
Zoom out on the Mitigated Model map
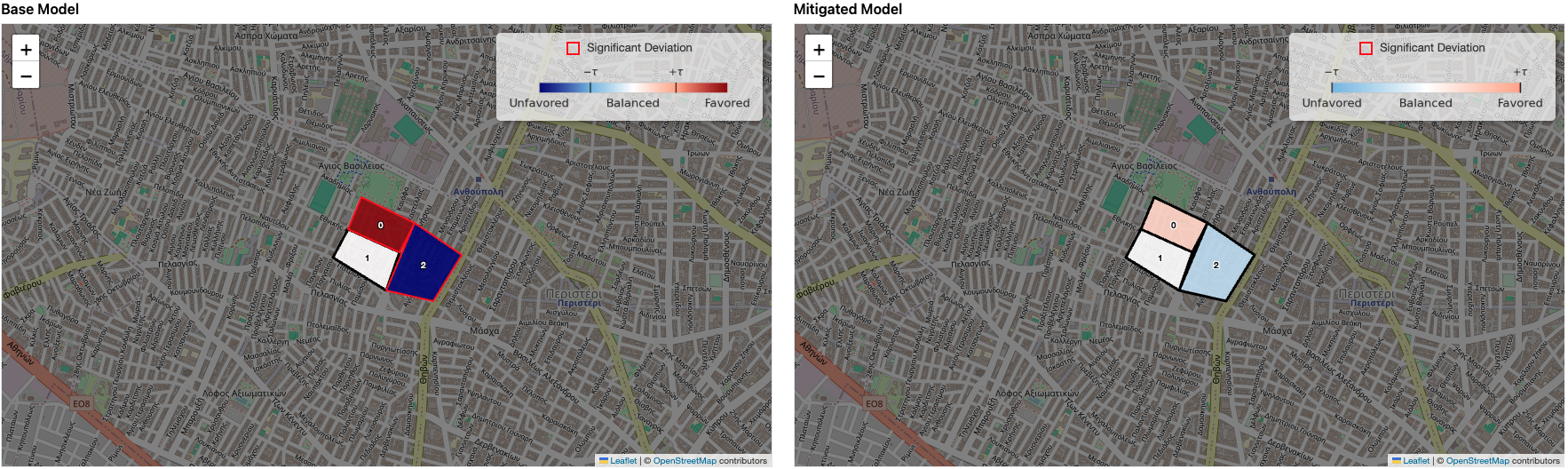coord(819,76)
